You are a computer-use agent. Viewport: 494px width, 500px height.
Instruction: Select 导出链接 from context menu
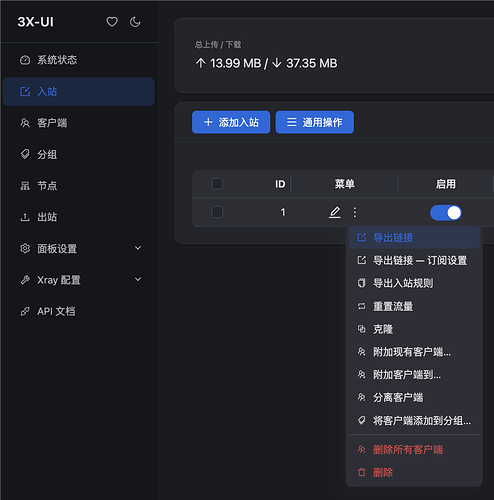[414, 238]
